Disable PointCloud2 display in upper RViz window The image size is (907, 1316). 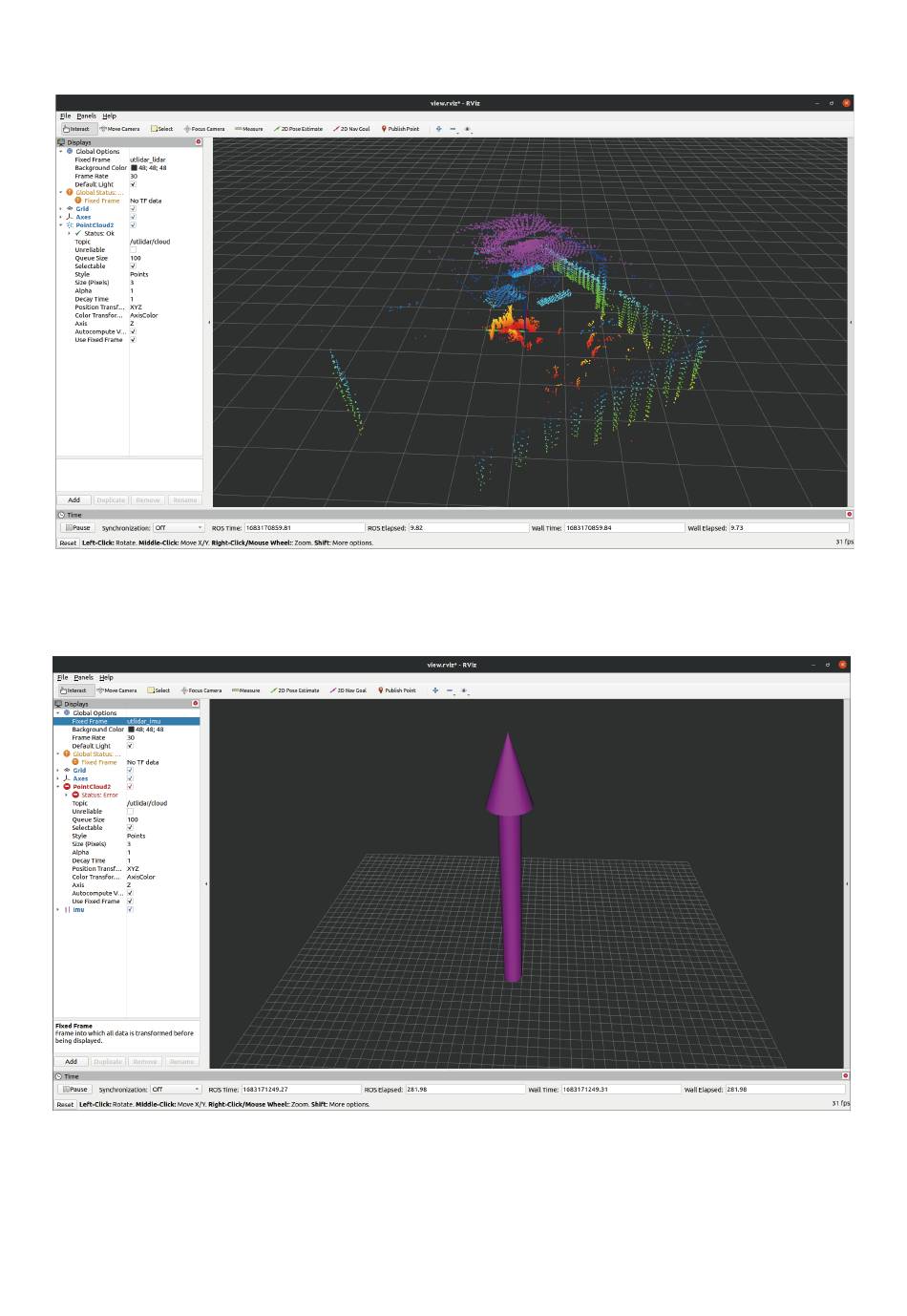click(133, 225)
